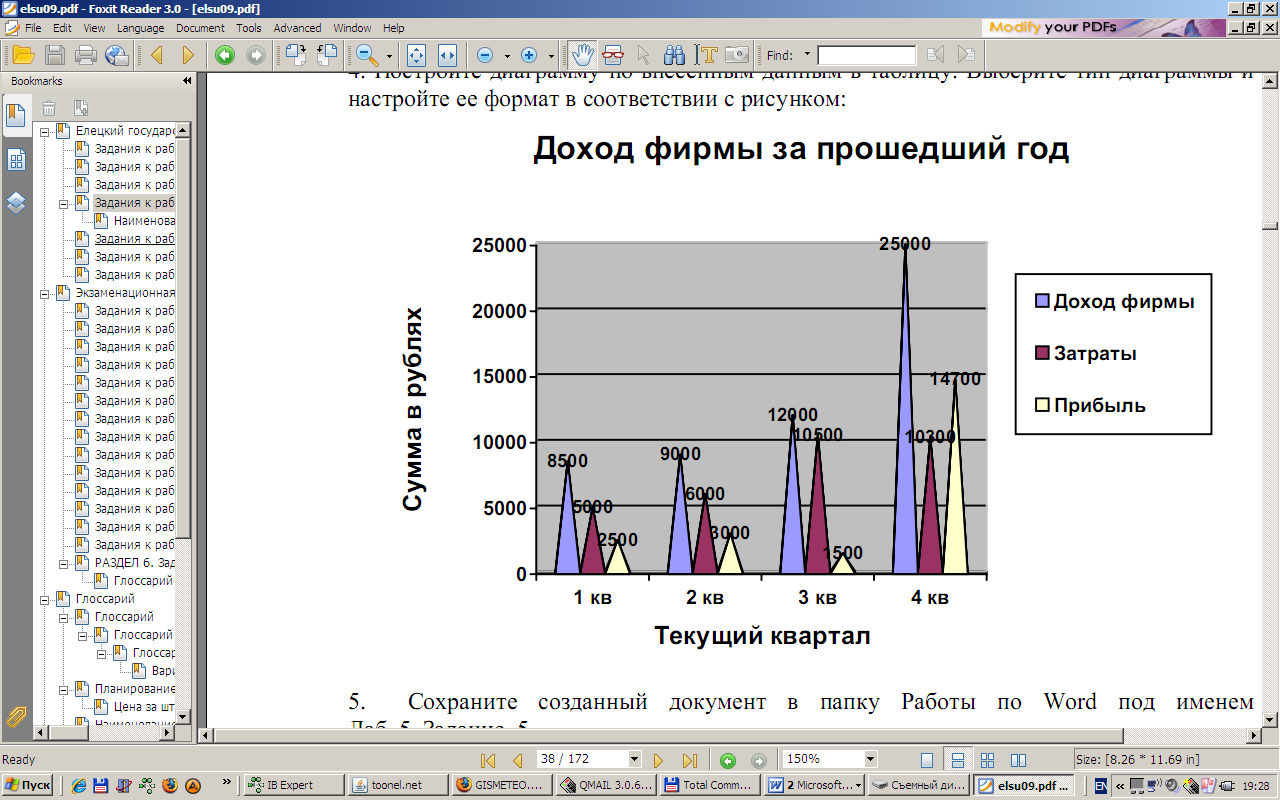Jump to last page in status bar
Image resolution: width=1280 pixels, height=800 pixels.
coord(689,760)
